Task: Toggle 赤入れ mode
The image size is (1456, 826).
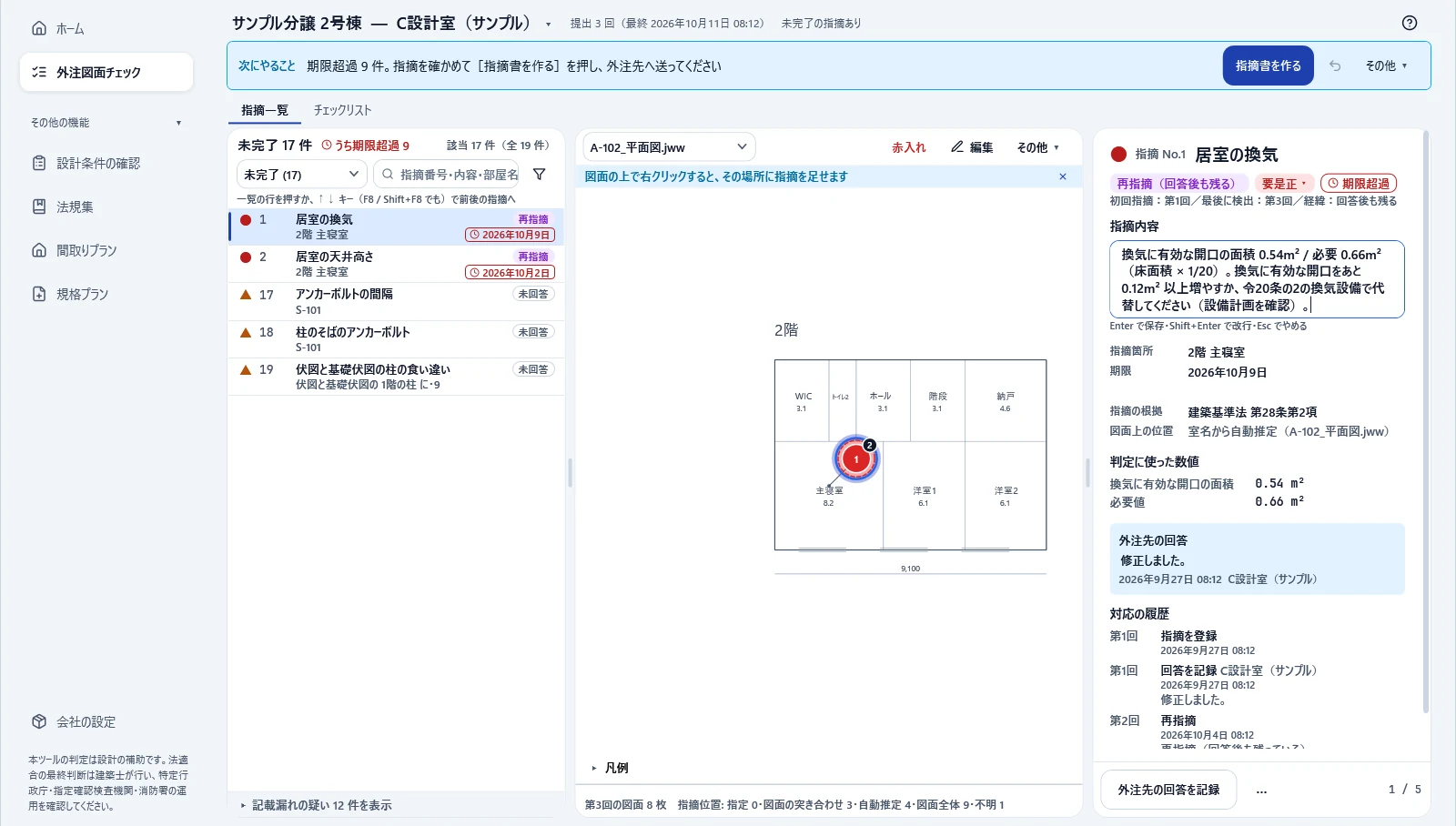Action: click(908, 146)
